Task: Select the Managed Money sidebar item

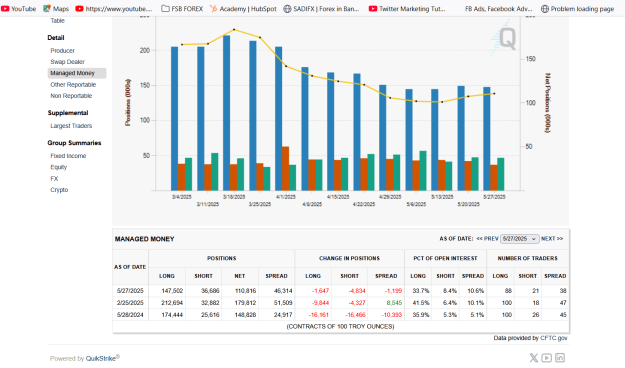Action: (x=77, y=73)
